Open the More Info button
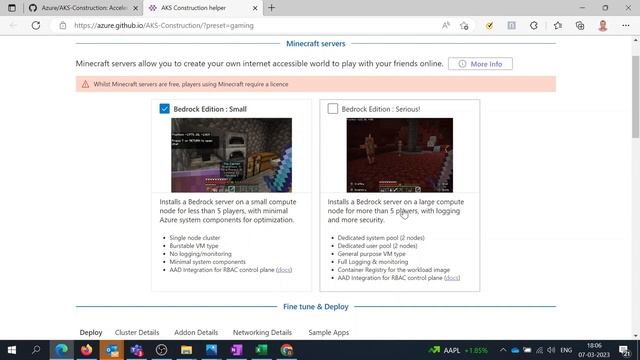Viewport: 640px width, 360px height. point(480,64)
